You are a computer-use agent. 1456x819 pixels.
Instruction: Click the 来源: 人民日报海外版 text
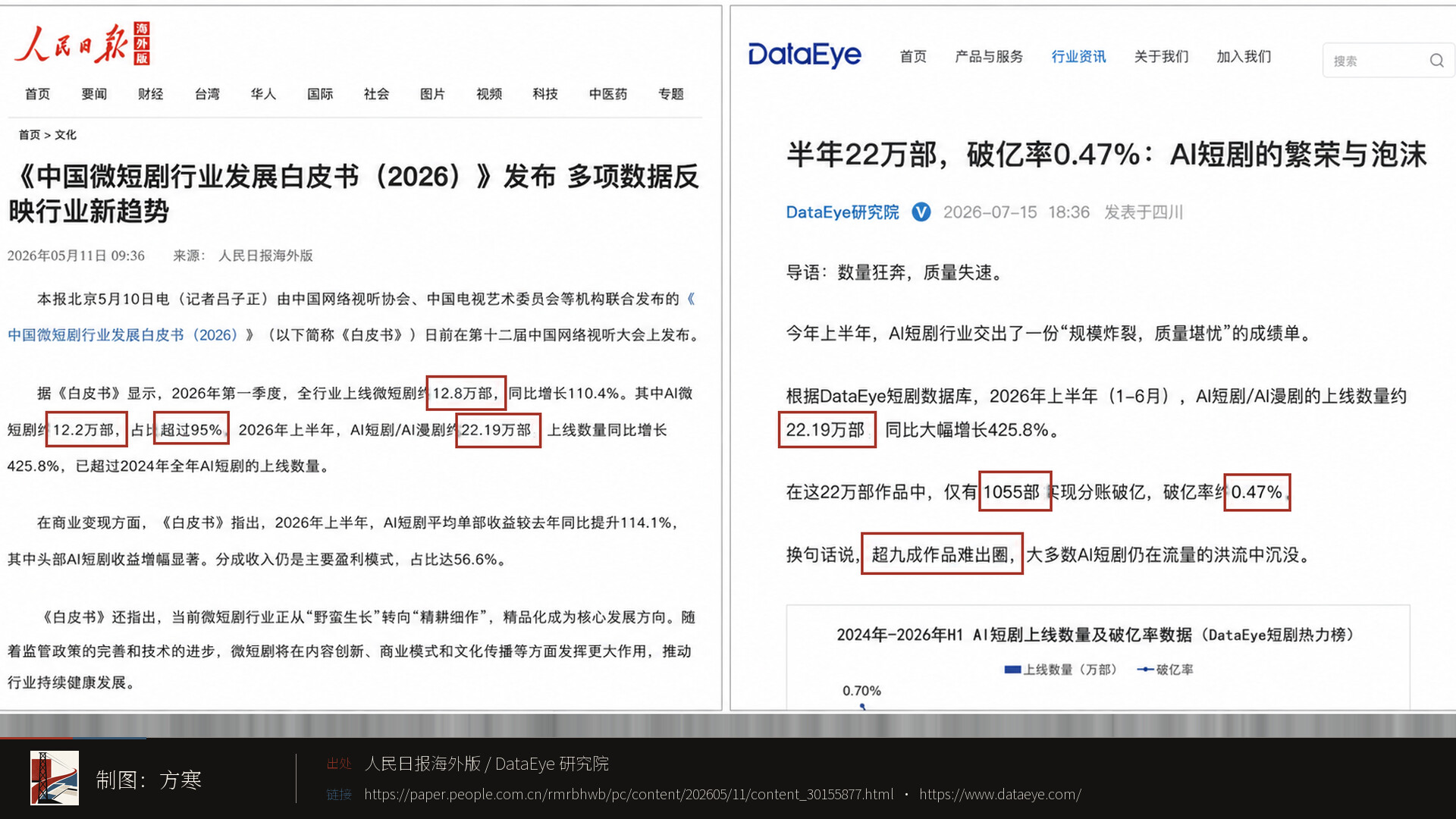[243, 256]
